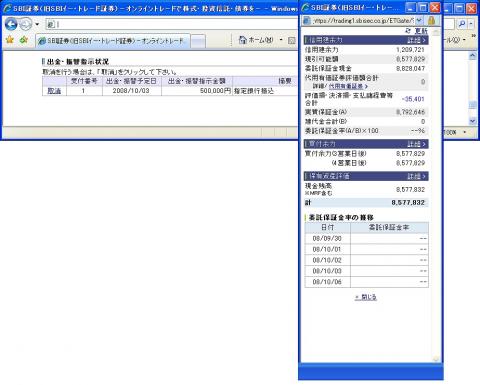Click 更新 refresh link in popup

coord(421,31)
